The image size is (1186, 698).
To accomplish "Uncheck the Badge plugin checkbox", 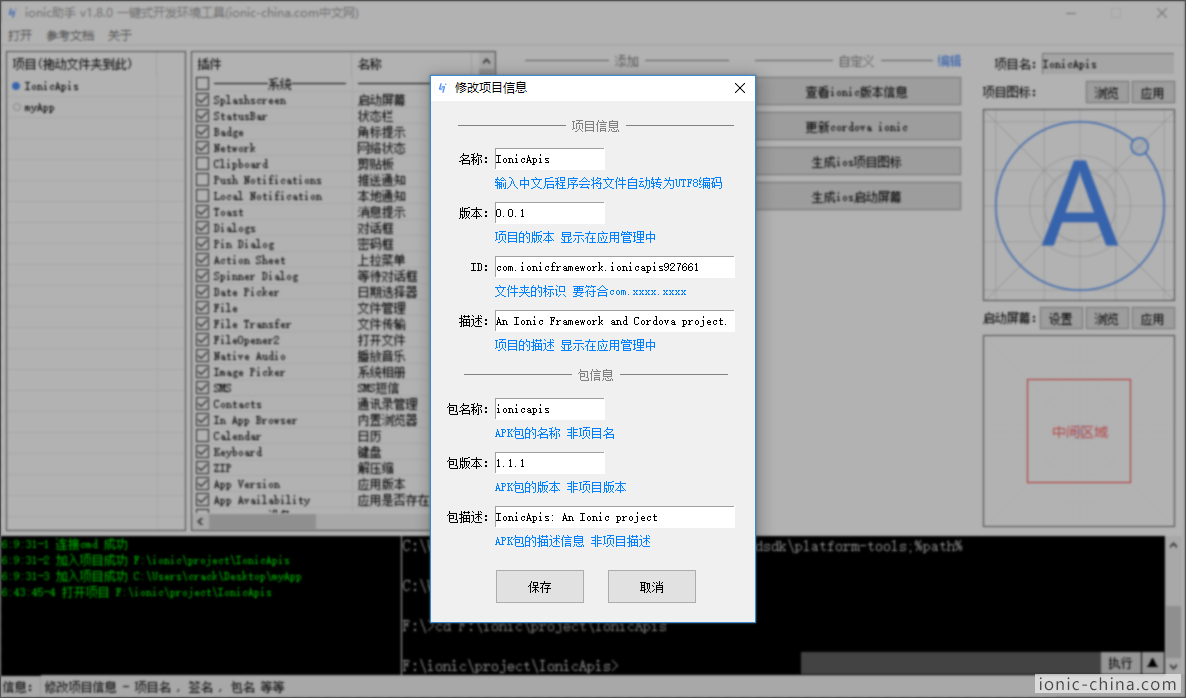I will point(203,132).
